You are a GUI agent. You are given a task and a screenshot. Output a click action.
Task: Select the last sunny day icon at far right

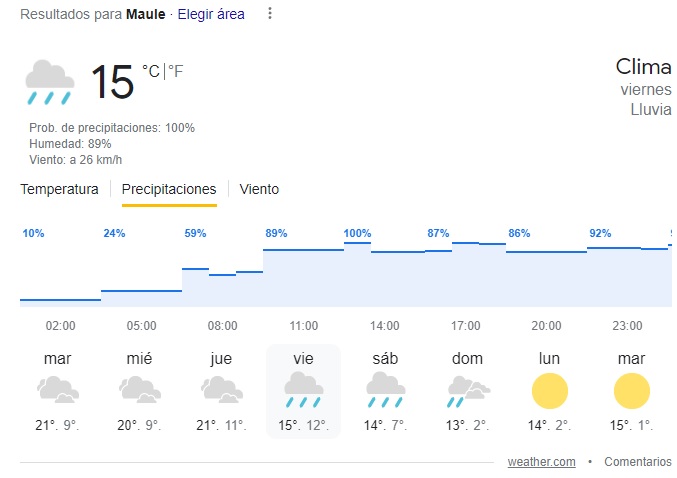click(631, 389)
